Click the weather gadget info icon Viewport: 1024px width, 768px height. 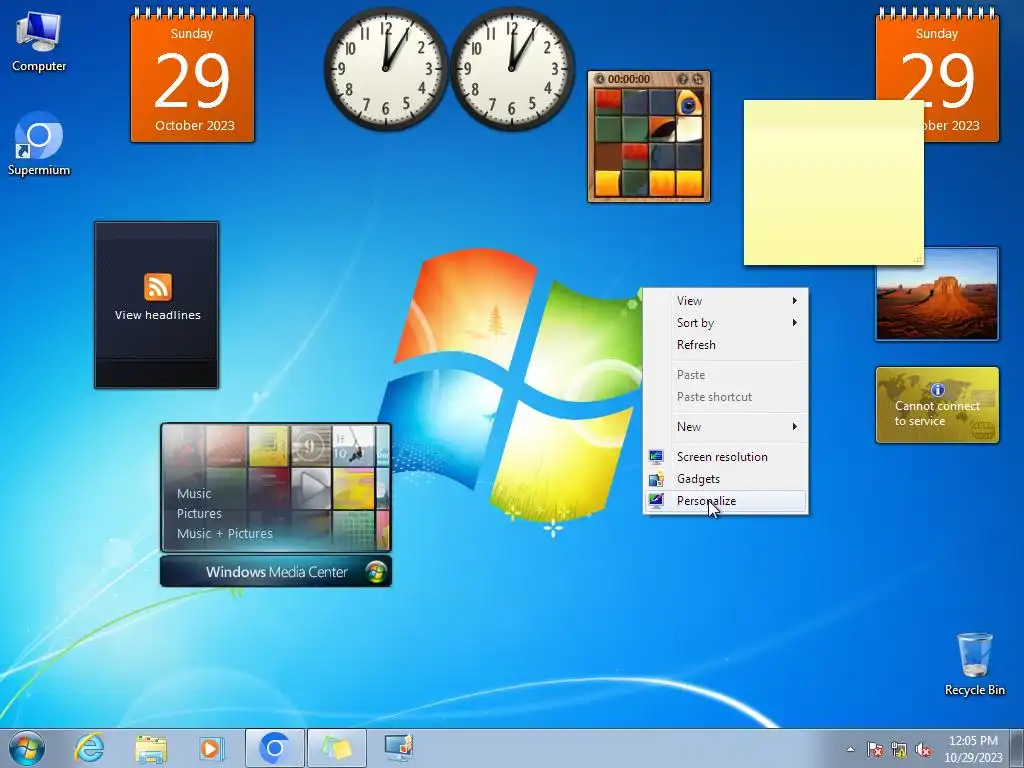tap(938, 390)
